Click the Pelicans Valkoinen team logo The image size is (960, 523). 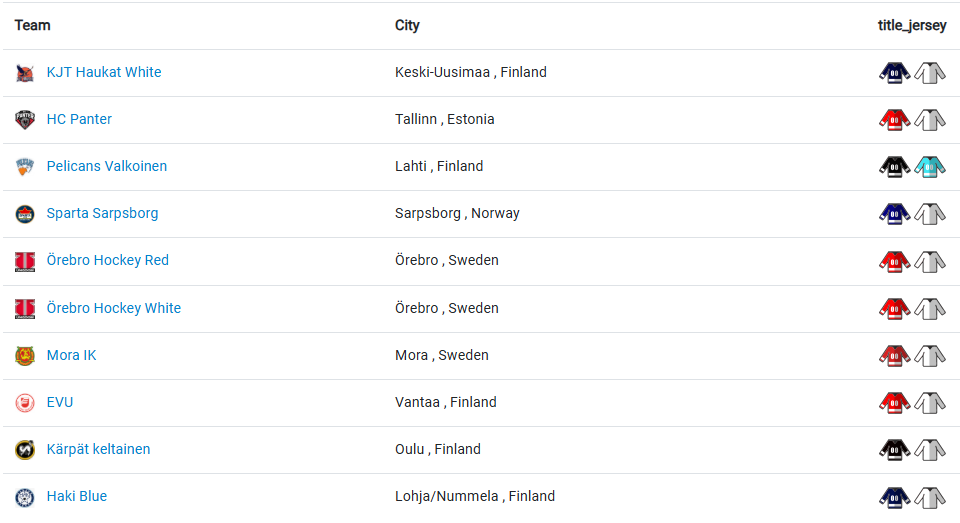click(25, 167)
